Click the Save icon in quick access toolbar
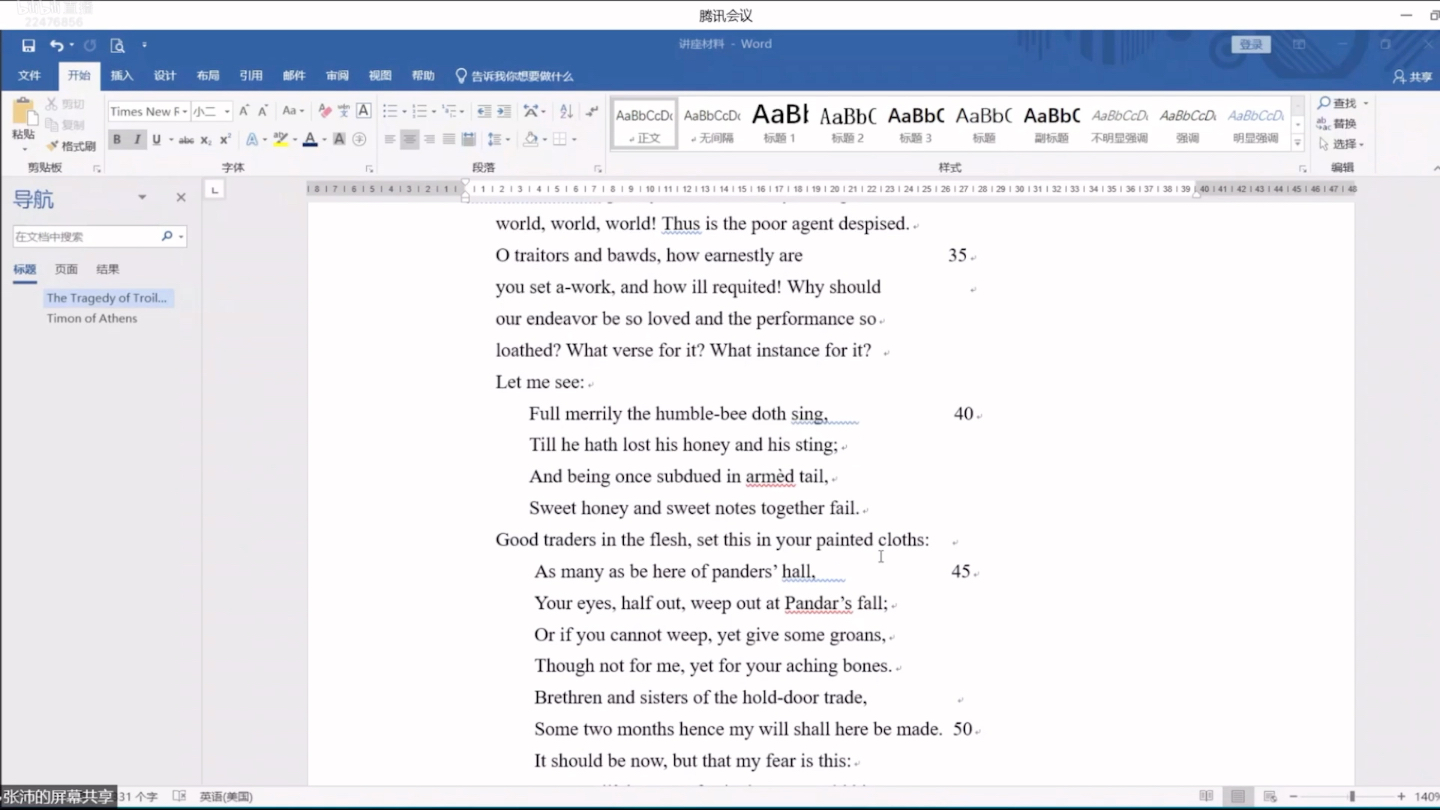This screenshot has width=1440, height=810. click(28, 45)
